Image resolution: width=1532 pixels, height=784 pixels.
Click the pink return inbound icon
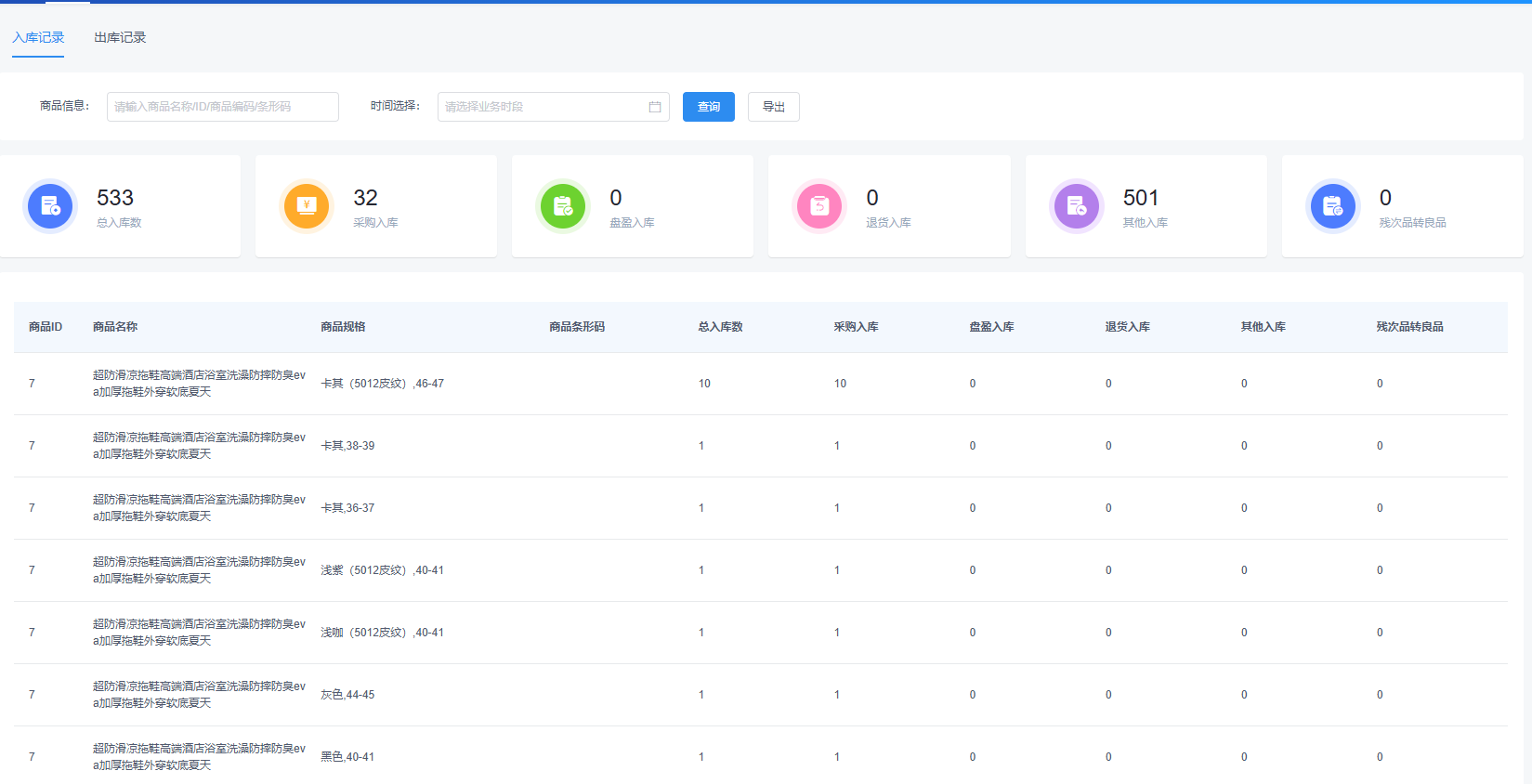(819, 206)
